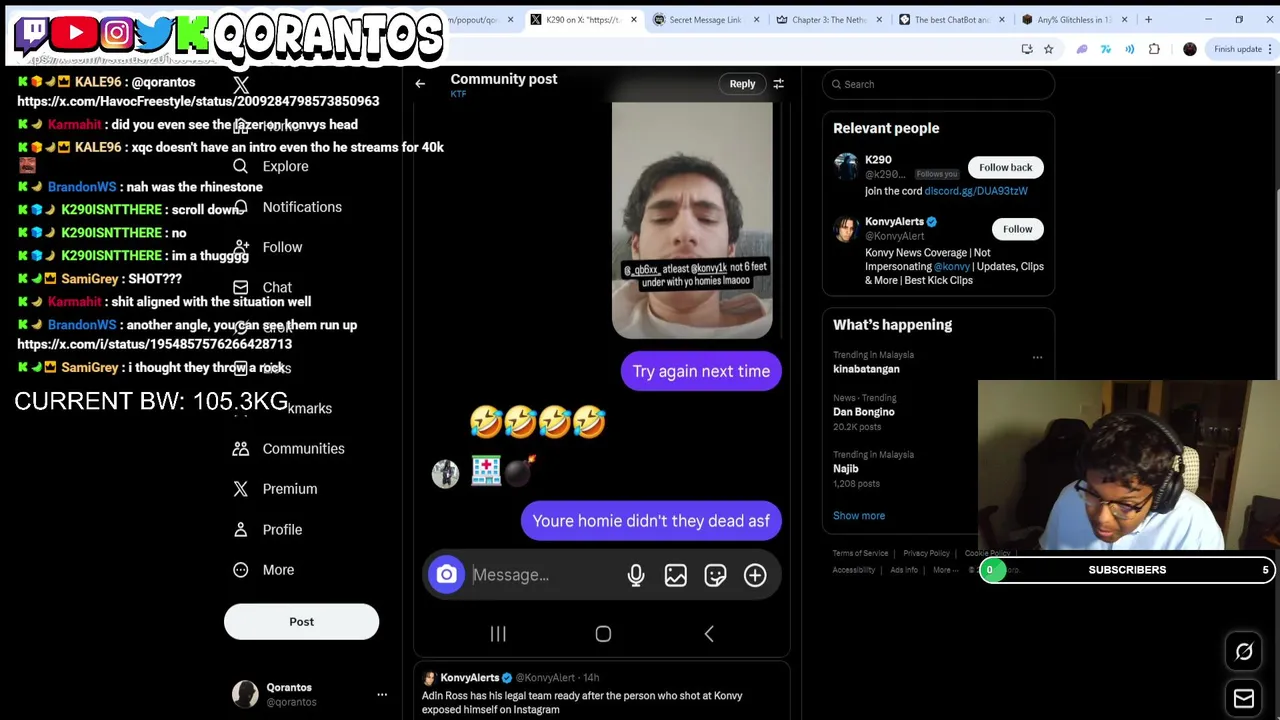The width and height of the screenshot is (1280, 720).
Task: Open Premium in the X sidebar
Action: click(x=275, y=489)
